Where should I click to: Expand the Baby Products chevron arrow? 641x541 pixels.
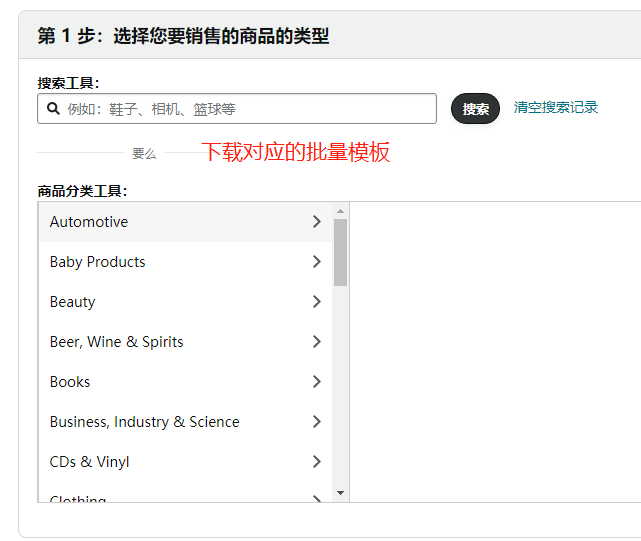pyautogui.click(x=317, y=262)
